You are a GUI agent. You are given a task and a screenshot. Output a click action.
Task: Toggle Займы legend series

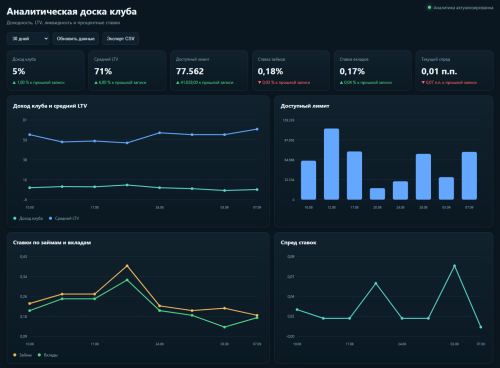pyautogui.click(x=22, y=355)
